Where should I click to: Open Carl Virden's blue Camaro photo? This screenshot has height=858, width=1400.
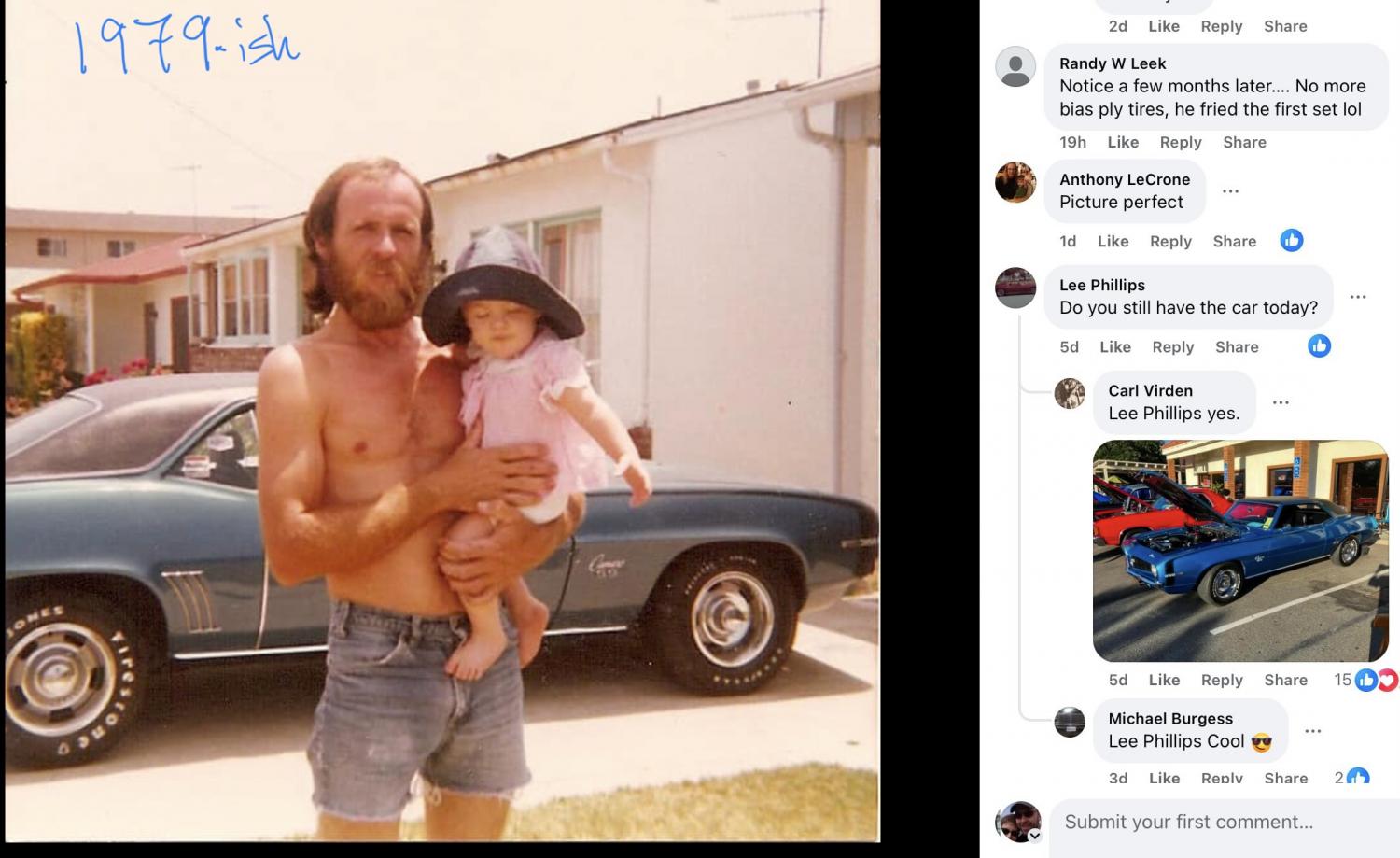click(1240, 551)
